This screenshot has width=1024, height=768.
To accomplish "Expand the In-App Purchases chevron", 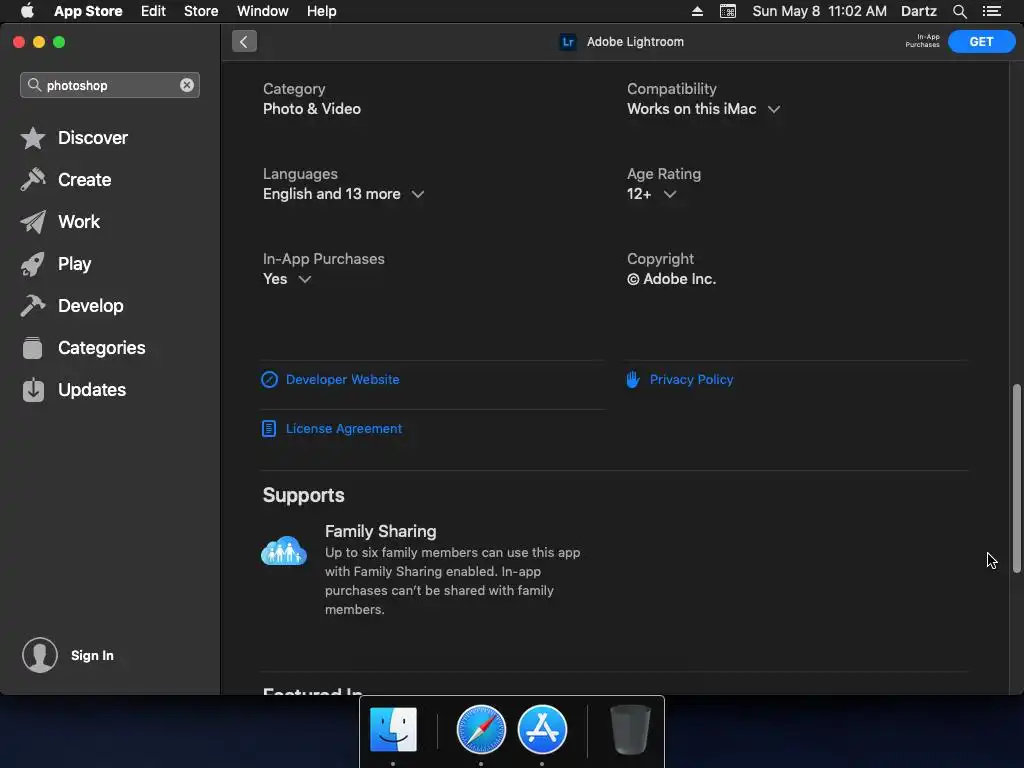I will [x=304, y=279].
